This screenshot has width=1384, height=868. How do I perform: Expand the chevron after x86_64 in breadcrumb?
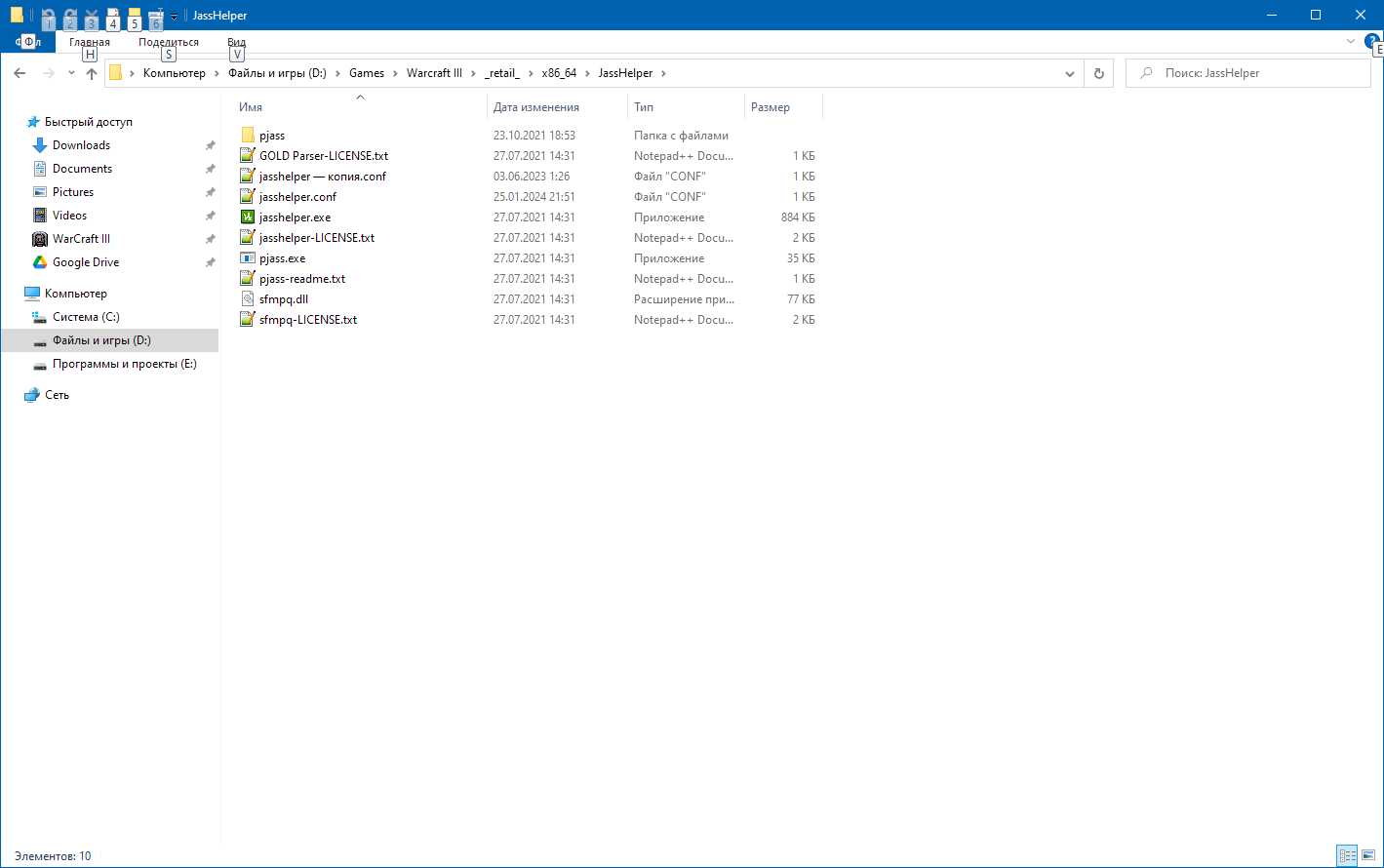[588, 73]
